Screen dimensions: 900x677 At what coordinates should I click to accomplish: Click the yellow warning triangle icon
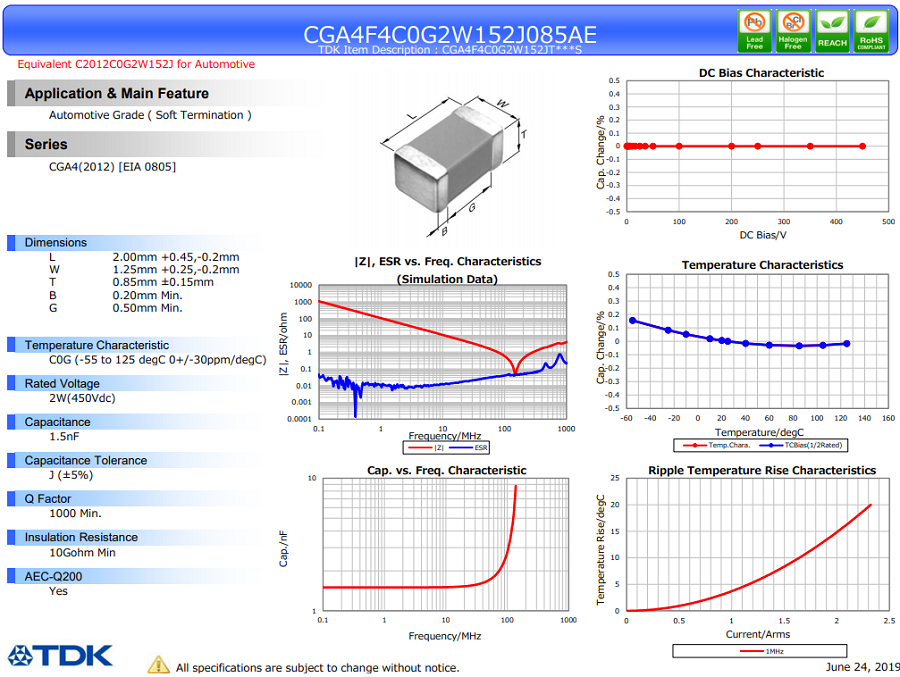pos(158,665)
